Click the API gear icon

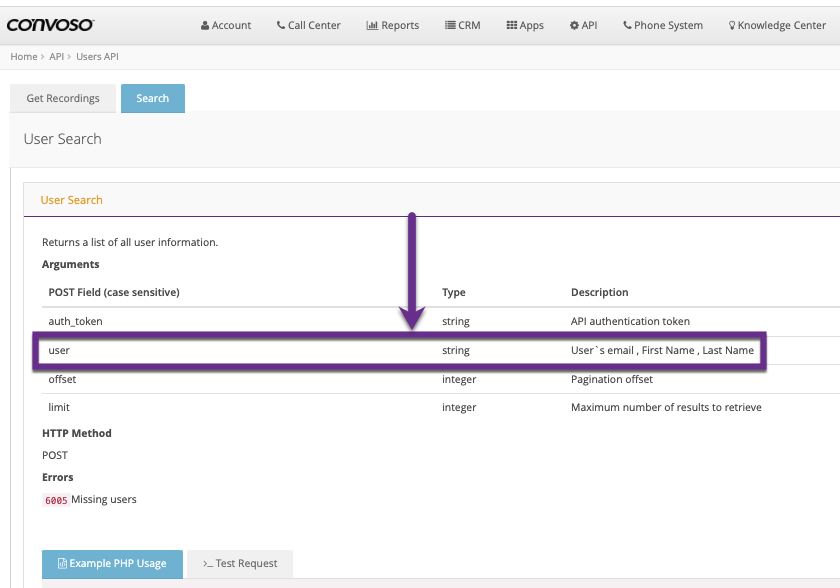(574, 25)
